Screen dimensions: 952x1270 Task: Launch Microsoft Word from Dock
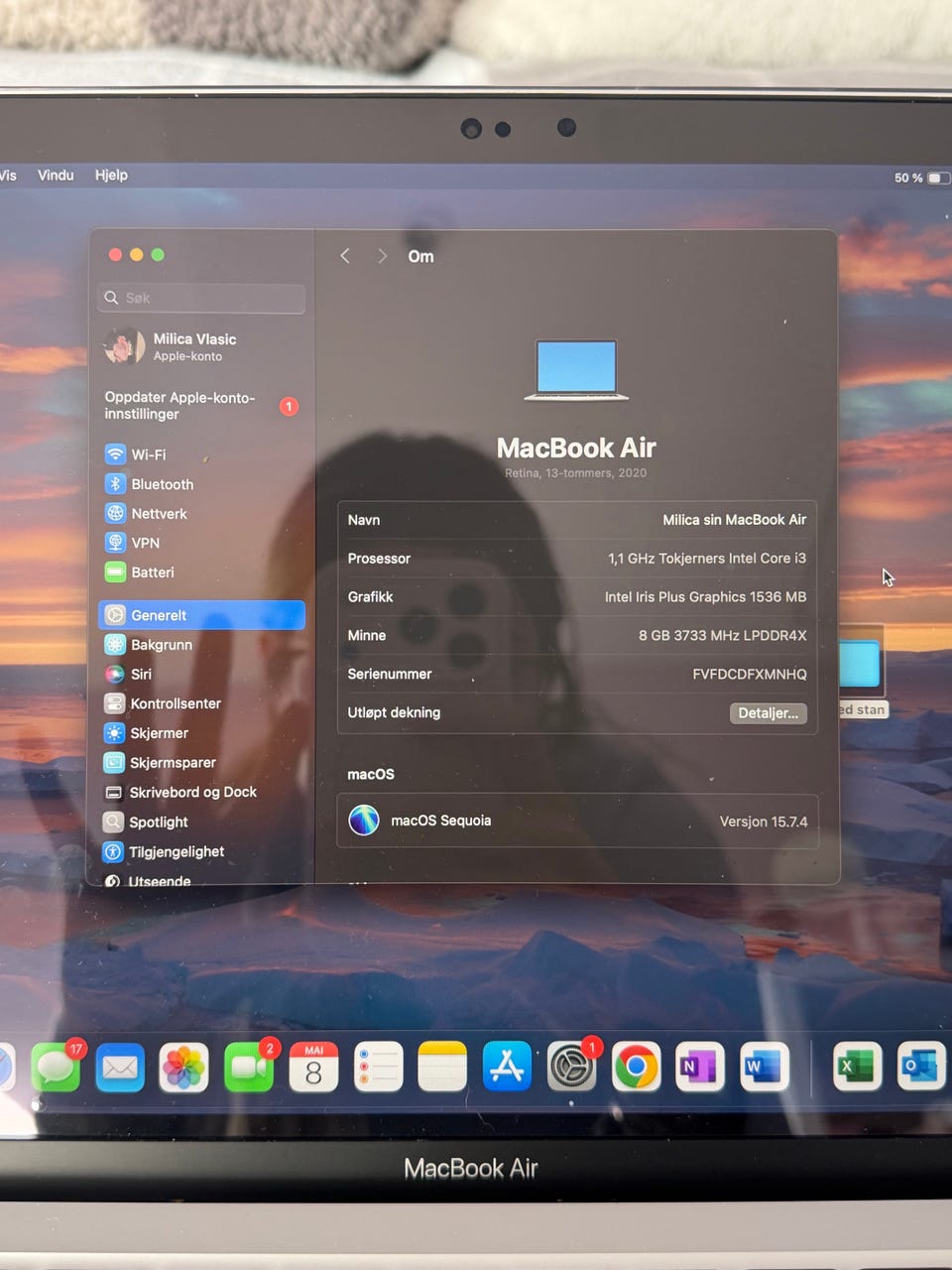pyautogui.click(x=765, y=1067)
